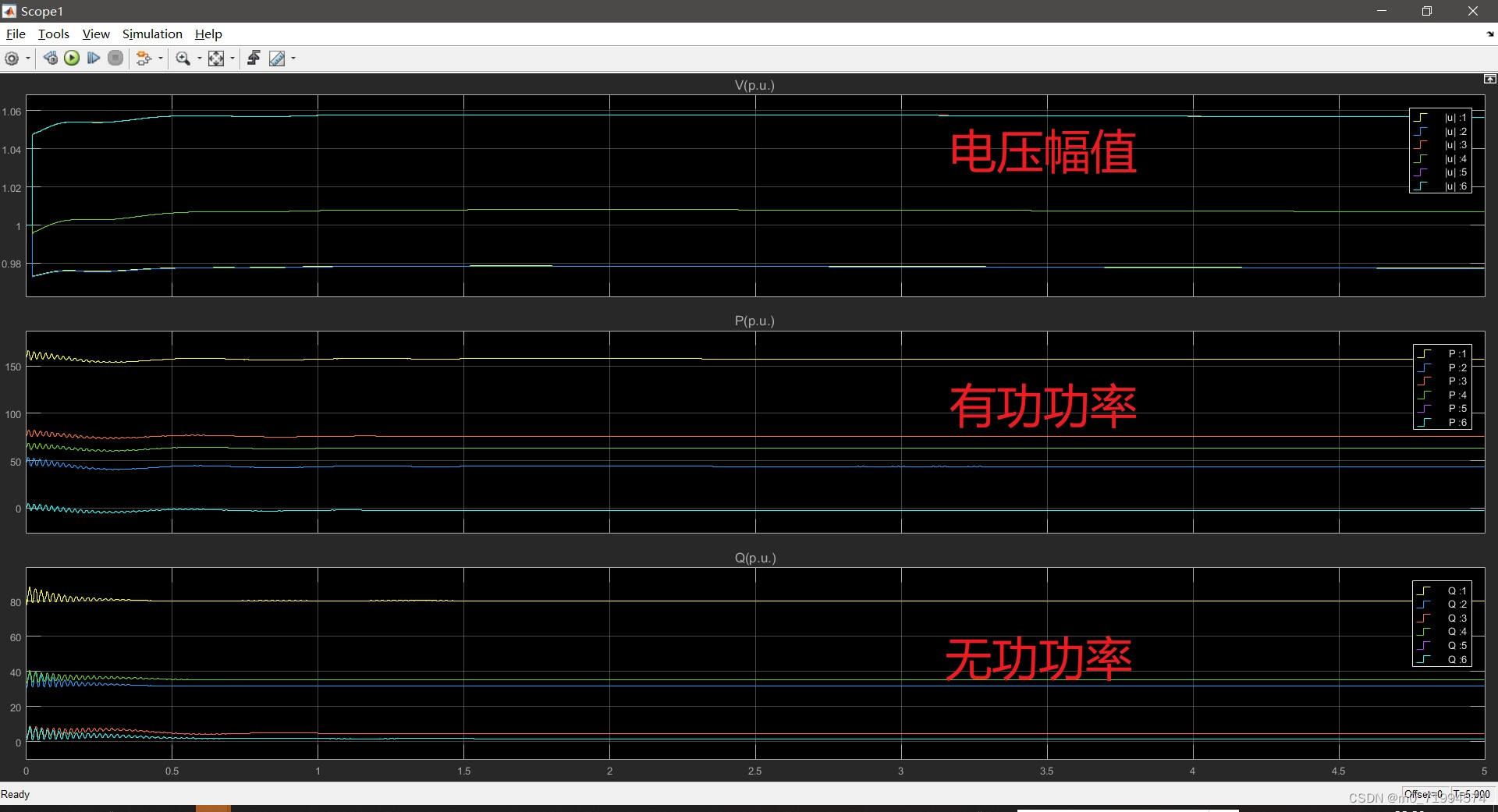This screenshot has height=812, width=1498.
Task: Expand the Configuration Properties dropdown arrow
Action: click(27, 58)
